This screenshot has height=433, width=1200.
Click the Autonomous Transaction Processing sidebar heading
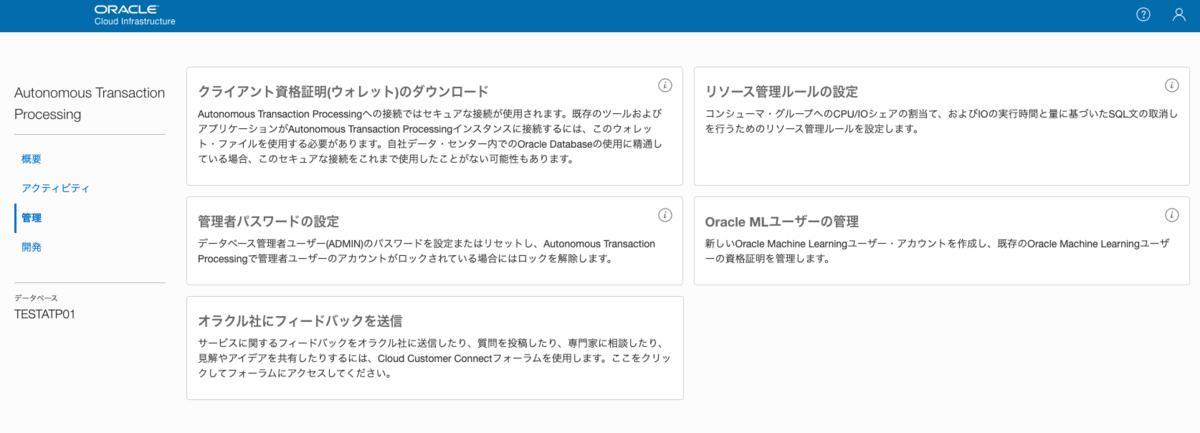pos(89,103)
